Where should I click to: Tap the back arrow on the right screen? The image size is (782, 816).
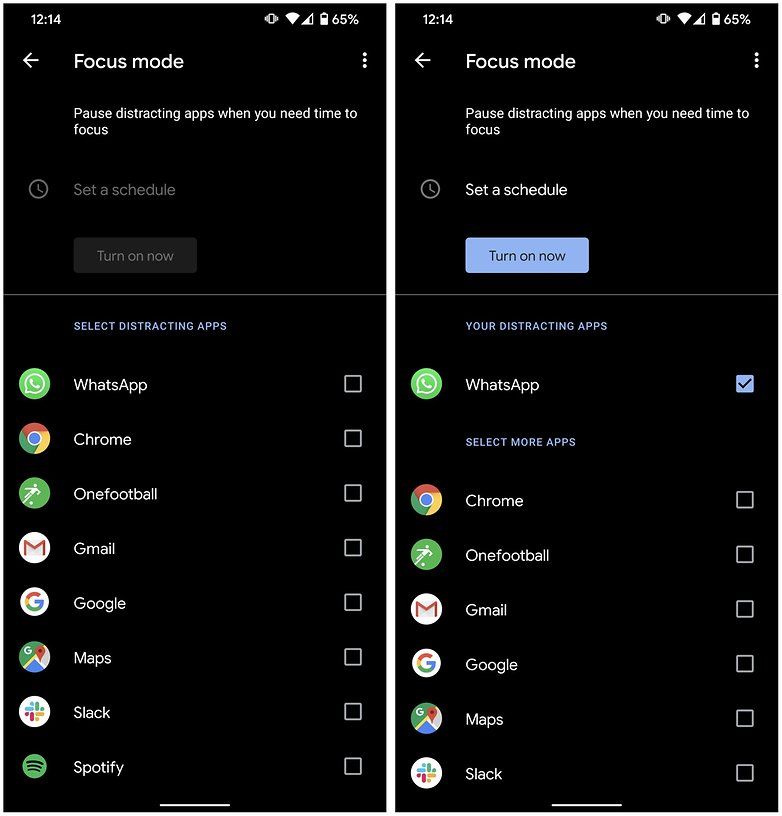(x=422, y=60)
